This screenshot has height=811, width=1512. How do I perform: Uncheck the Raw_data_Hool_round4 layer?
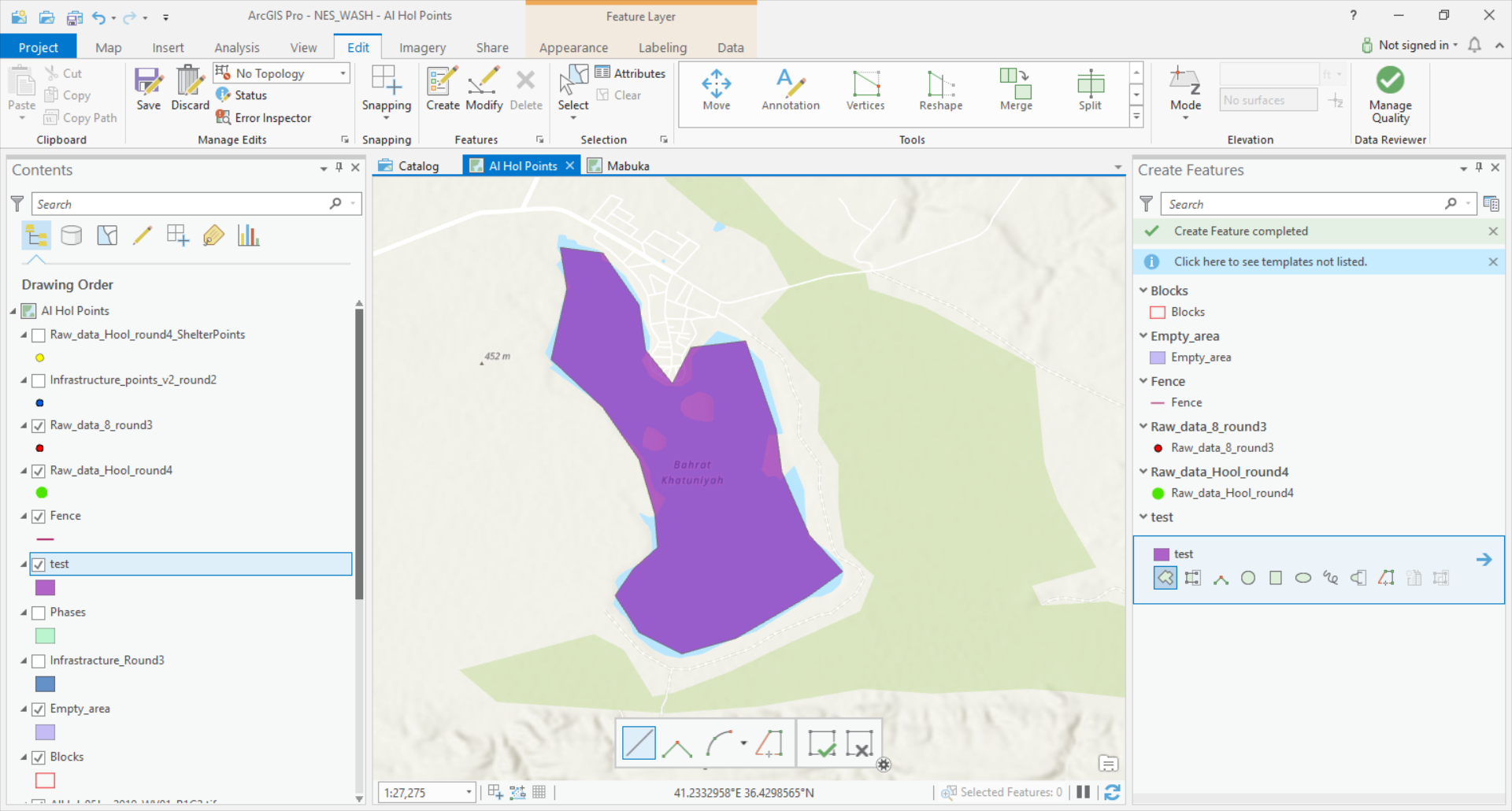[38, 471]
